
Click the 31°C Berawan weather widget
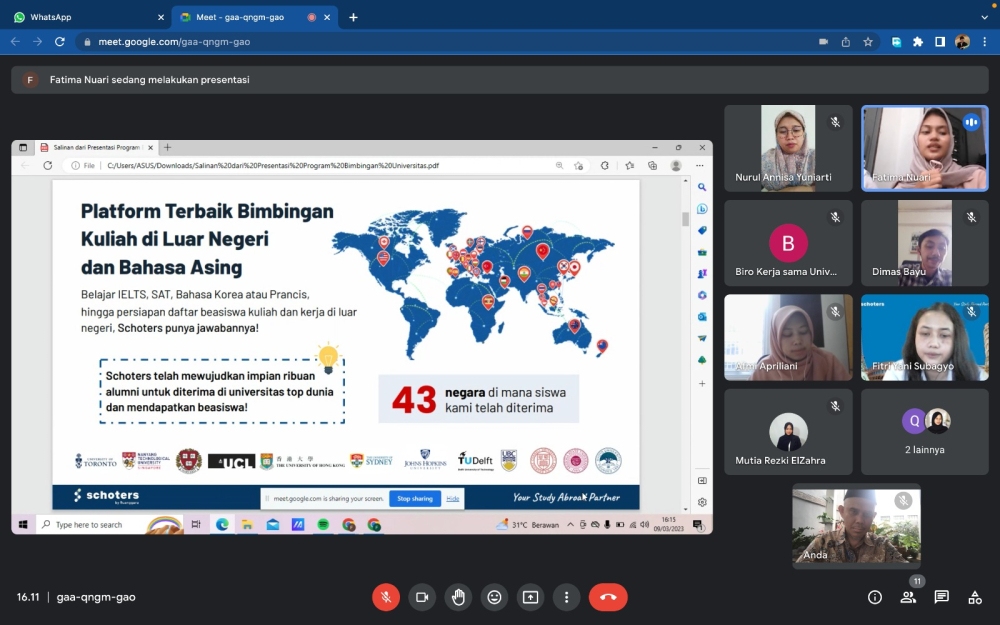pyautogui.click(x=527, y=524)
